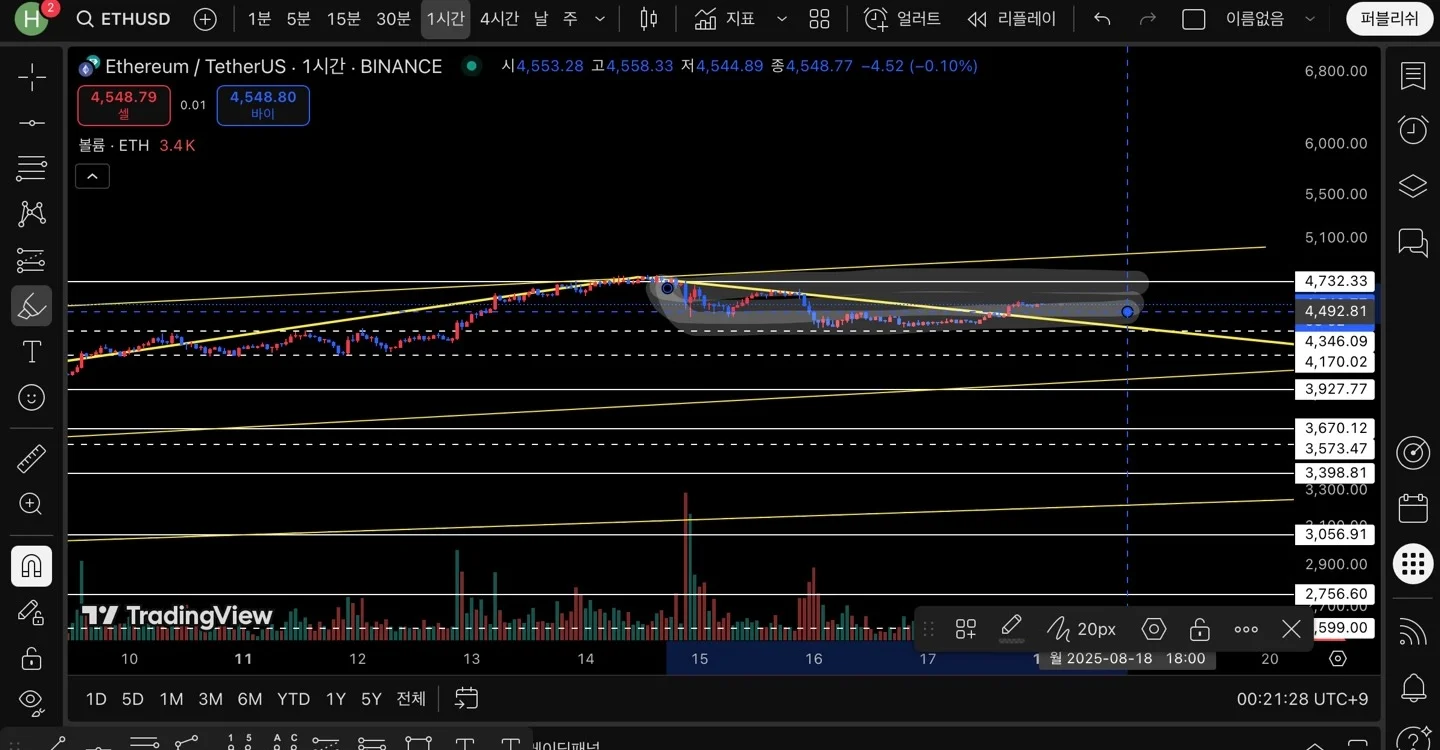The height and width of the screenshot is (750, 1440).
Task: Open the price scale settings gear
Action: [x=1338, y=658]
